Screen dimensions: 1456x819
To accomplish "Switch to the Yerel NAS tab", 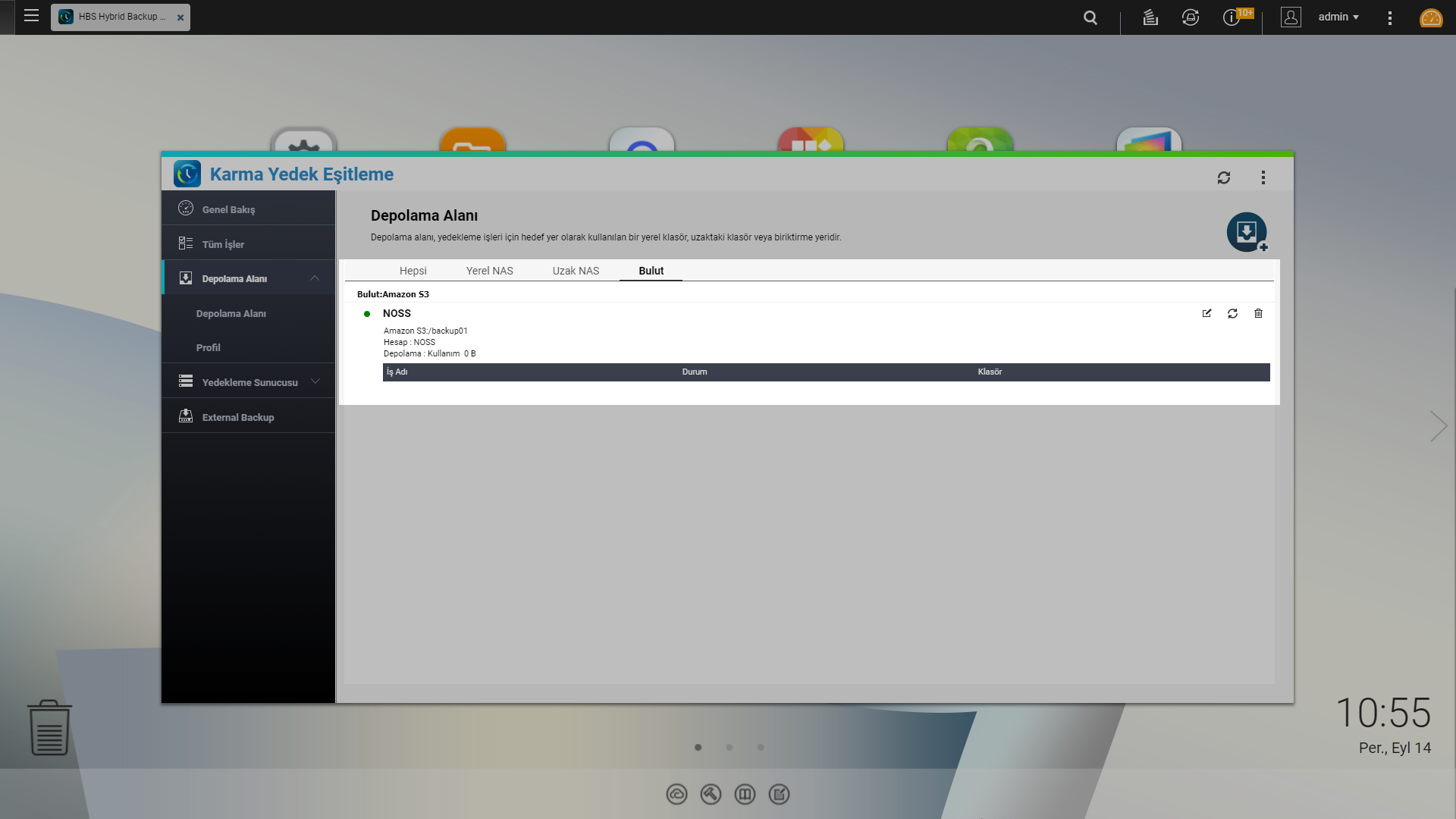I will tap(489, 271).
